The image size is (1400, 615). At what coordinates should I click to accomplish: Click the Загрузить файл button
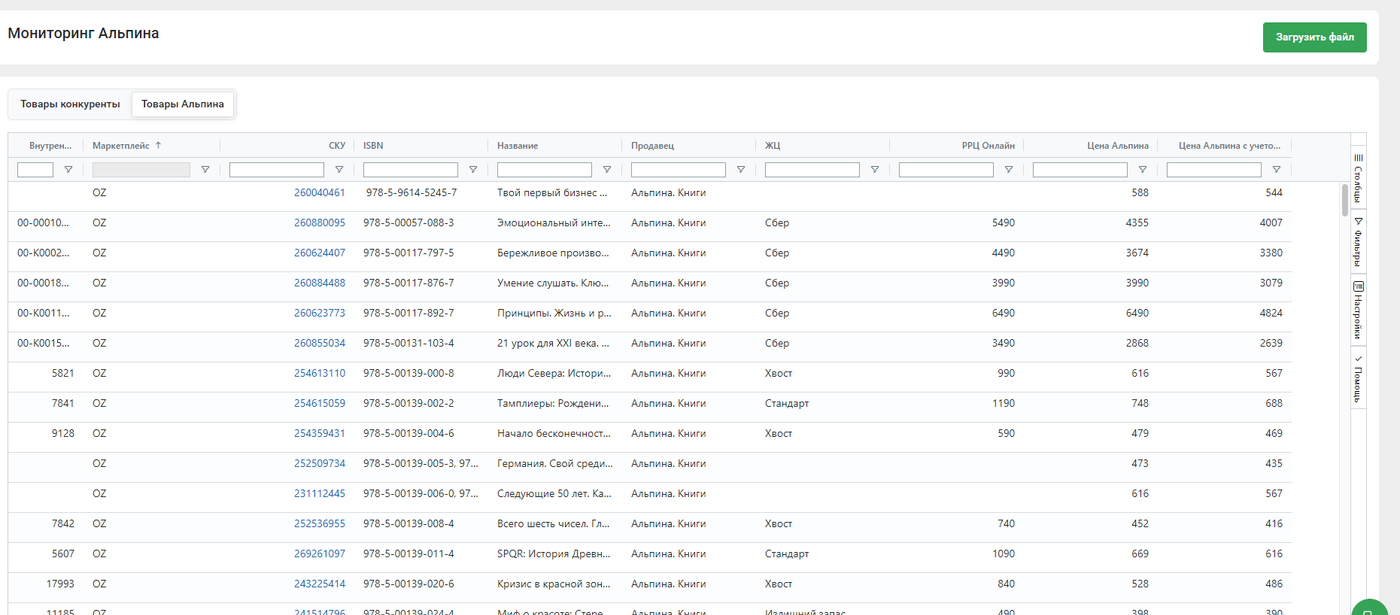(1315, 37)
